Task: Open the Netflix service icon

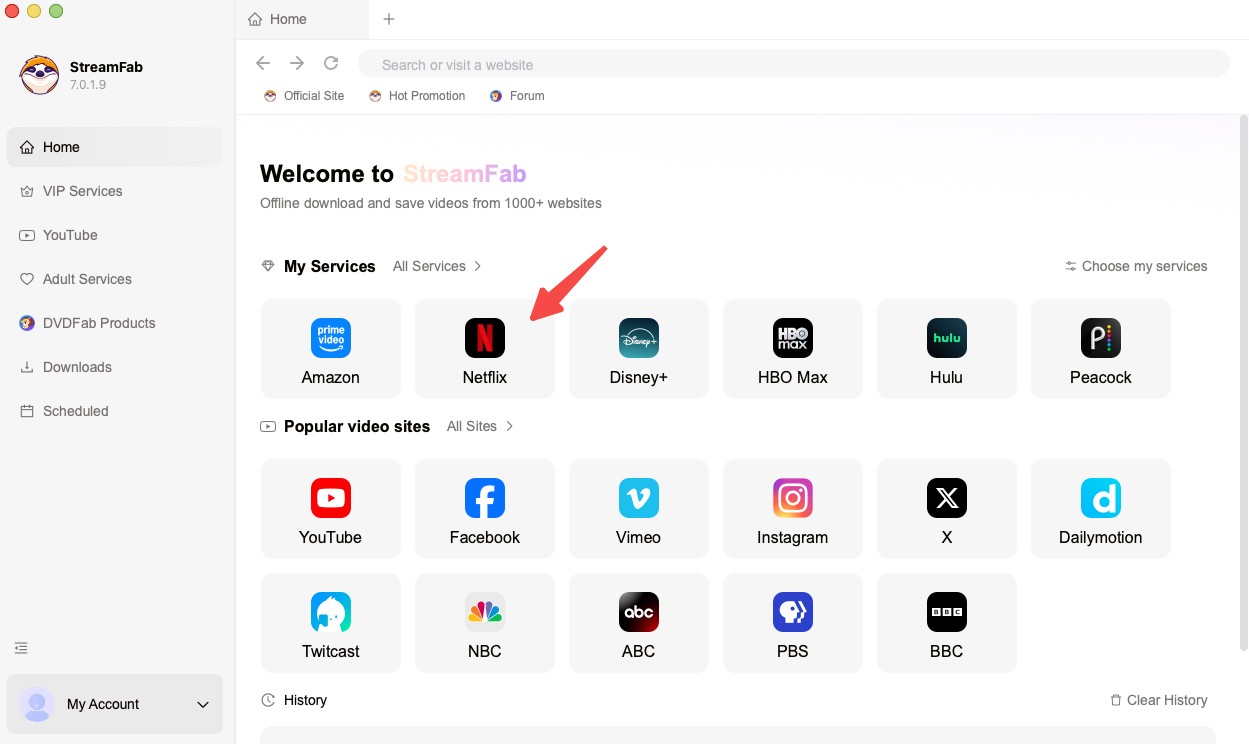Action: click(x=484, y=348)
